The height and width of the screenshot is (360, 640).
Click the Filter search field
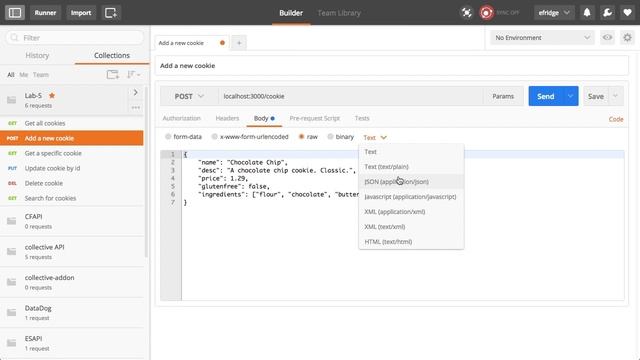[x=75, y=38]
